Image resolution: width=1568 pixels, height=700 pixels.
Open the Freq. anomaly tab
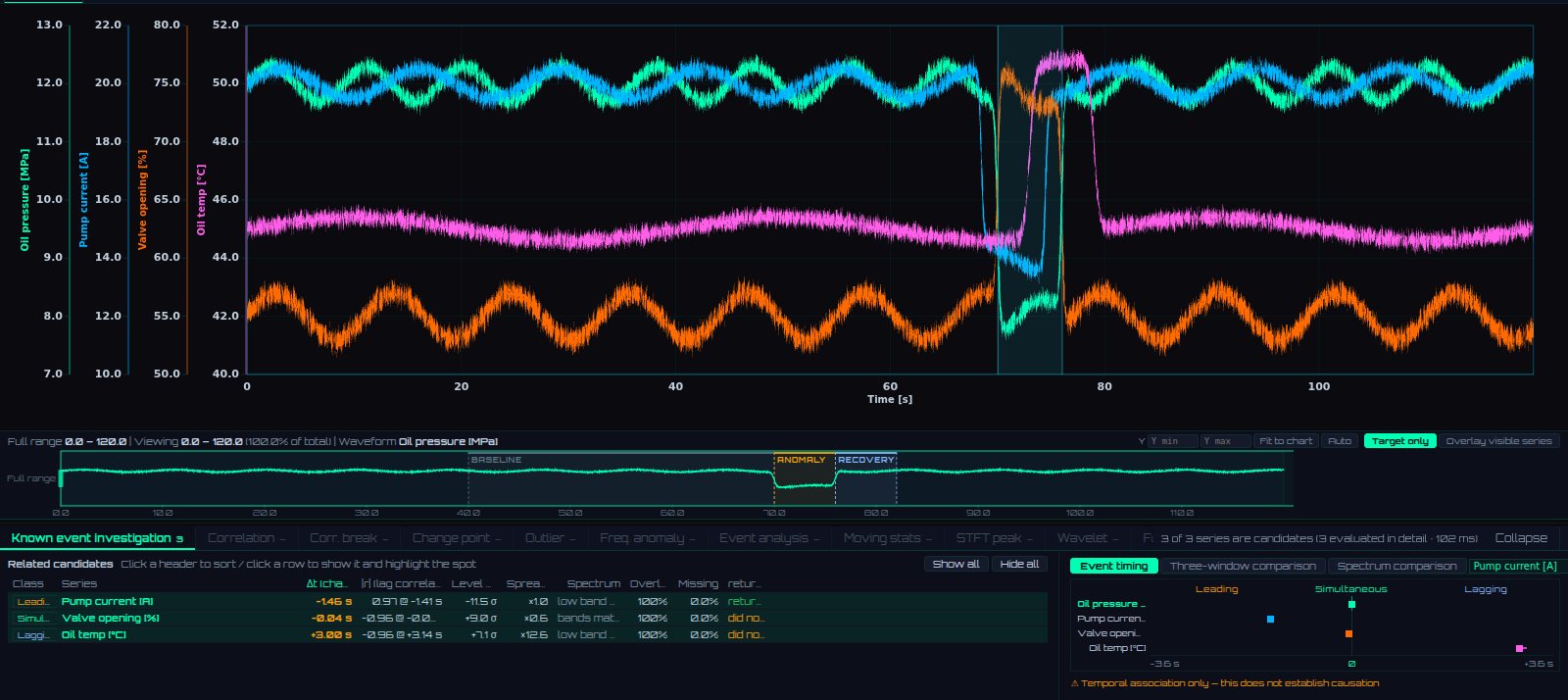(x=647, y=538)
